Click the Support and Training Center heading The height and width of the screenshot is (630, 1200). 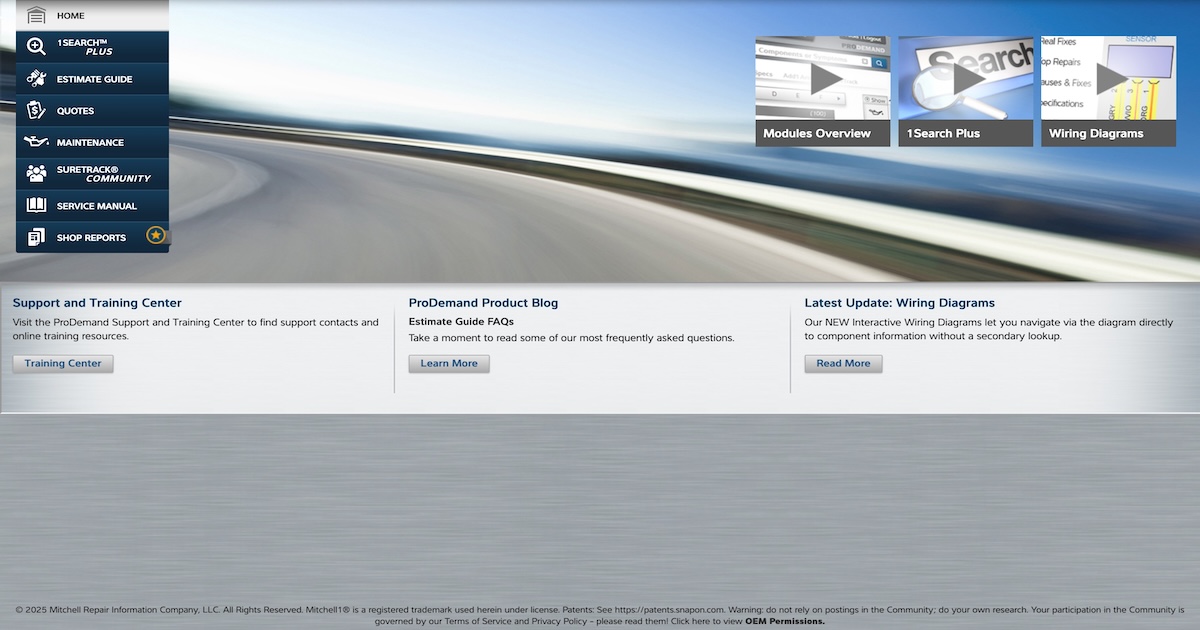tap(97, 303)
